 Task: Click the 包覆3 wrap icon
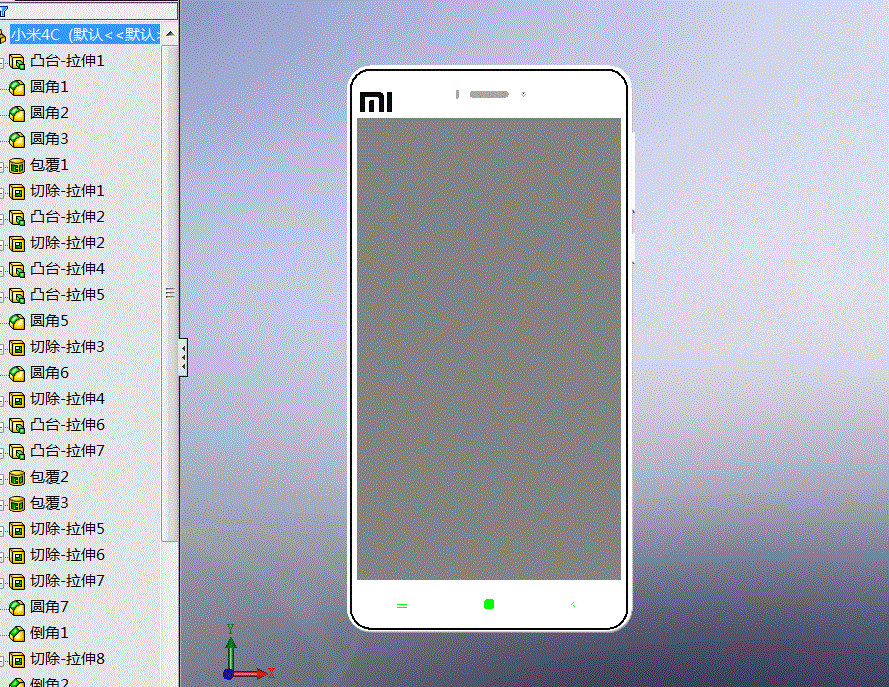point(17,504)
